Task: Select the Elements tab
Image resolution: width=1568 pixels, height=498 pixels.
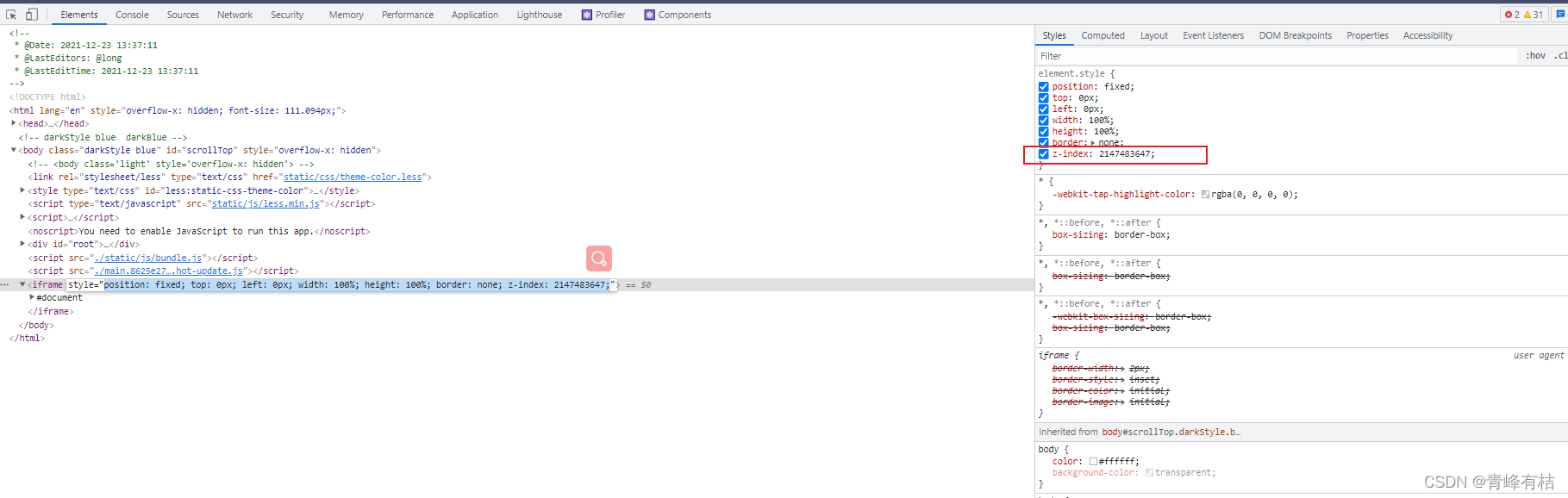Action: 79,15
